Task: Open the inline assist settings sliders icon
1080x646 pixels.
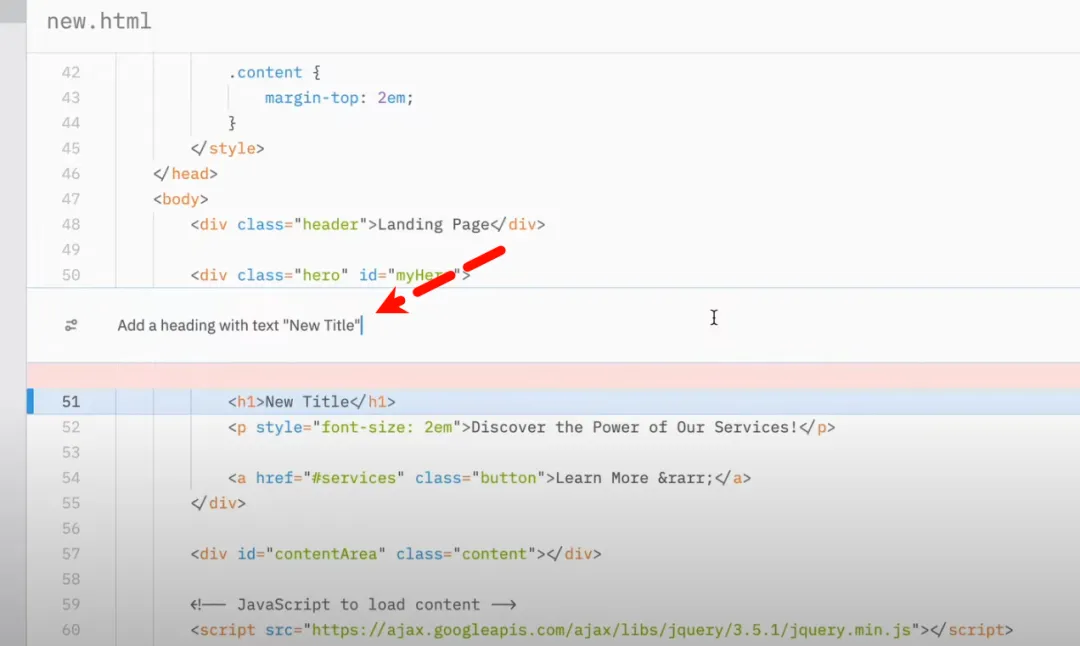Action: [71, 325]
